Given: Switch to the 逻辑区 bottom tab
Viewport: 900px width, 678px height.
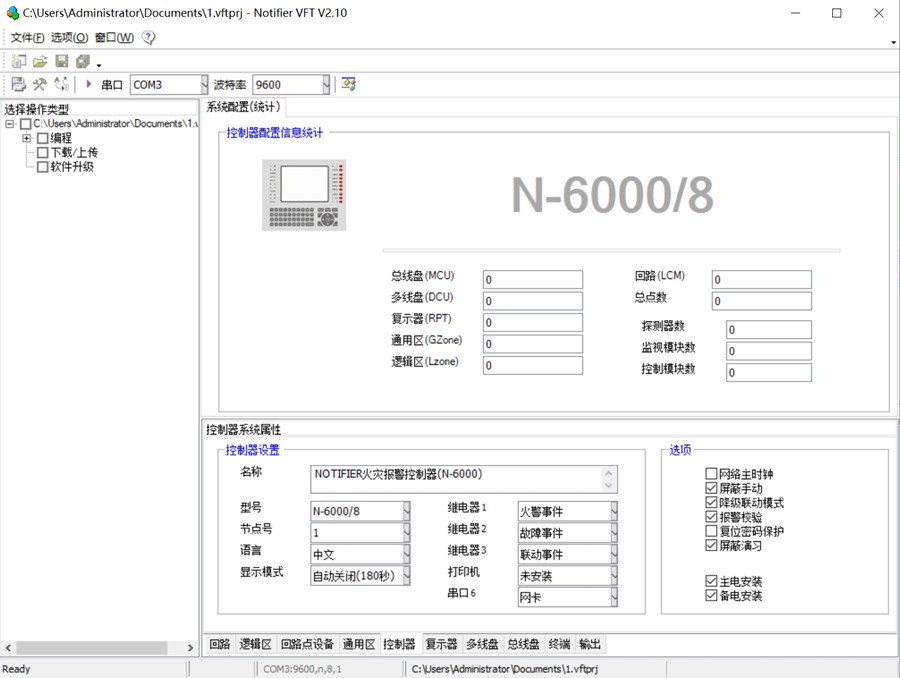Looking at the screenshot, I should point(255,644).
